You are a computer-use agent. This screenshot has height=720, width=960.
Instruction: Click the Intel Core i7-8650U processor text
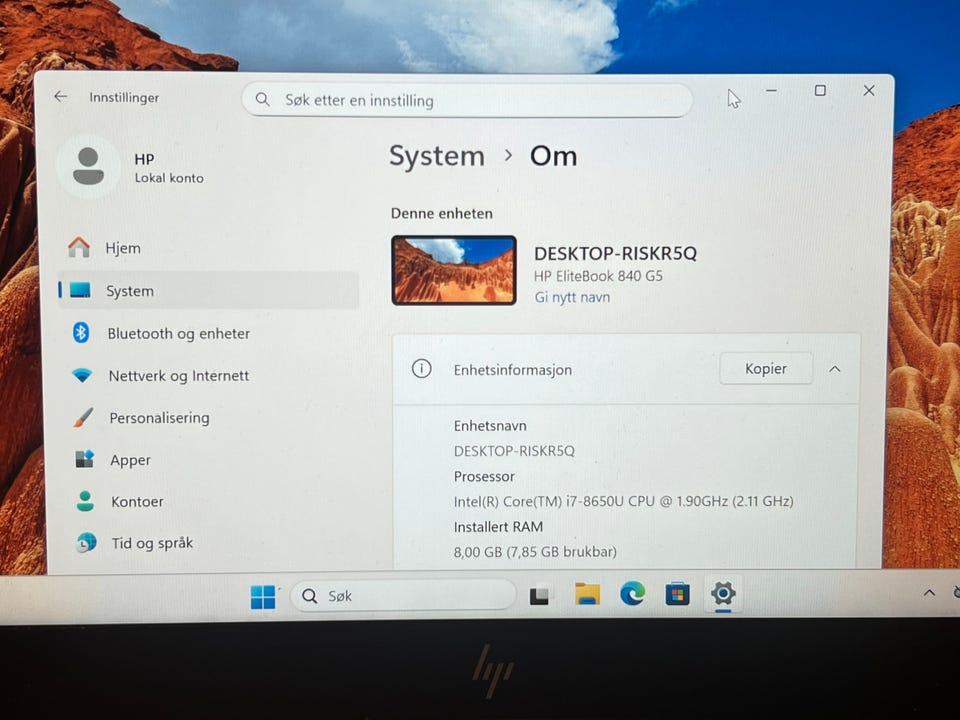tap(623, 501)
